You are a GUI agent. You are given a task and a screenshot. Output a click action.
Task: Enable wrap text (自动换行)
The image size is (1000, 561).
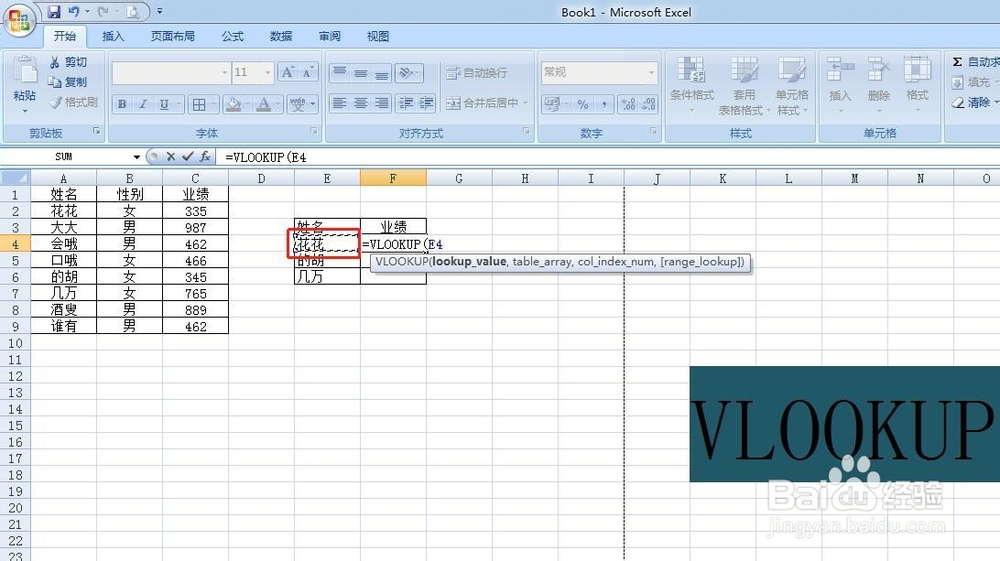point(477,73)
